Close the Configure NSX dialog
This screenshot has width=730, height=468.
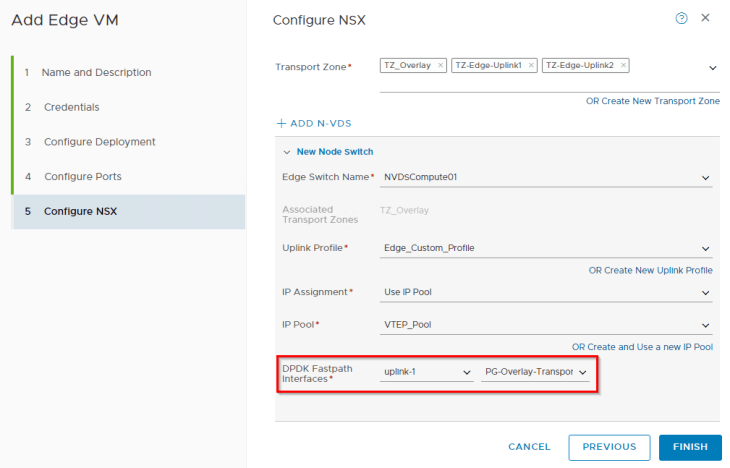pyautogui.click(x=706, y=18)
